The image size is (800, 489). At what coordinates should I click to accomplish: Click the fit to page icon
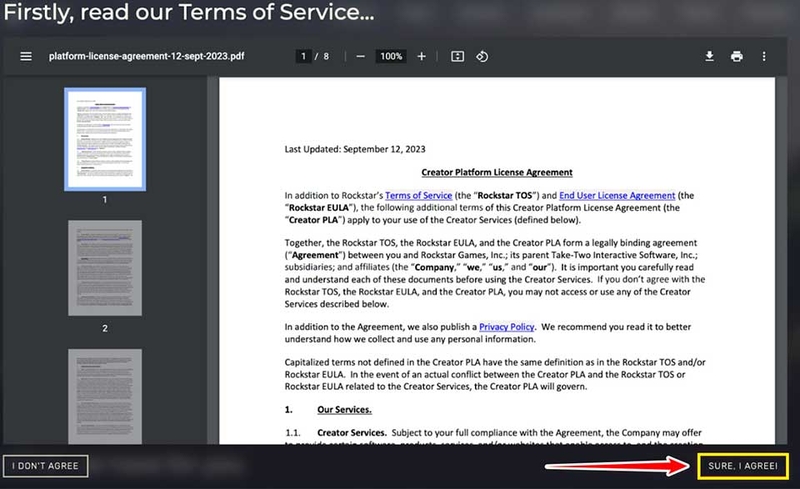458,56
